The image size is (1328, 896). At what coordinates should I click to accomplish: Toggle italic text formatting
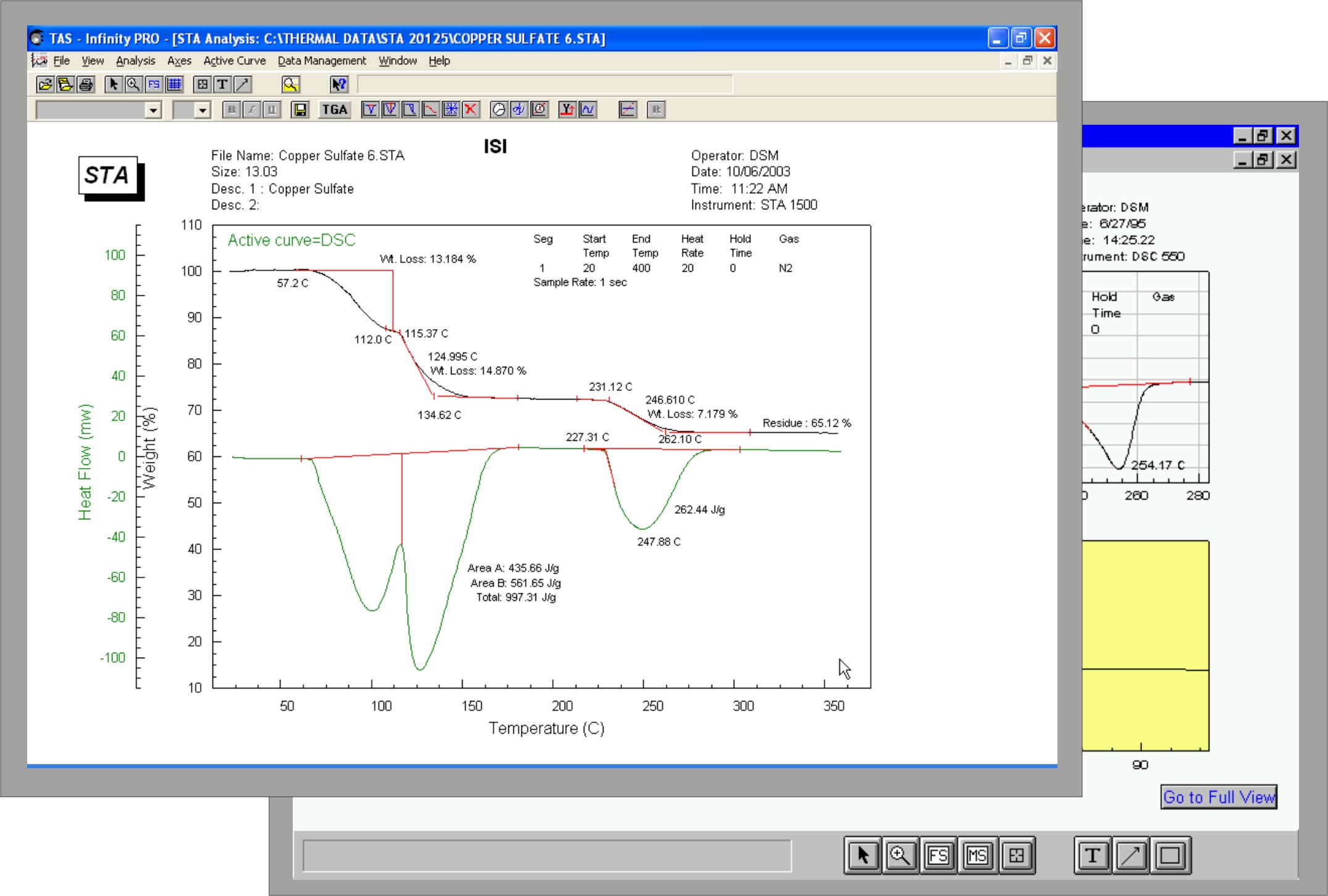251,109
